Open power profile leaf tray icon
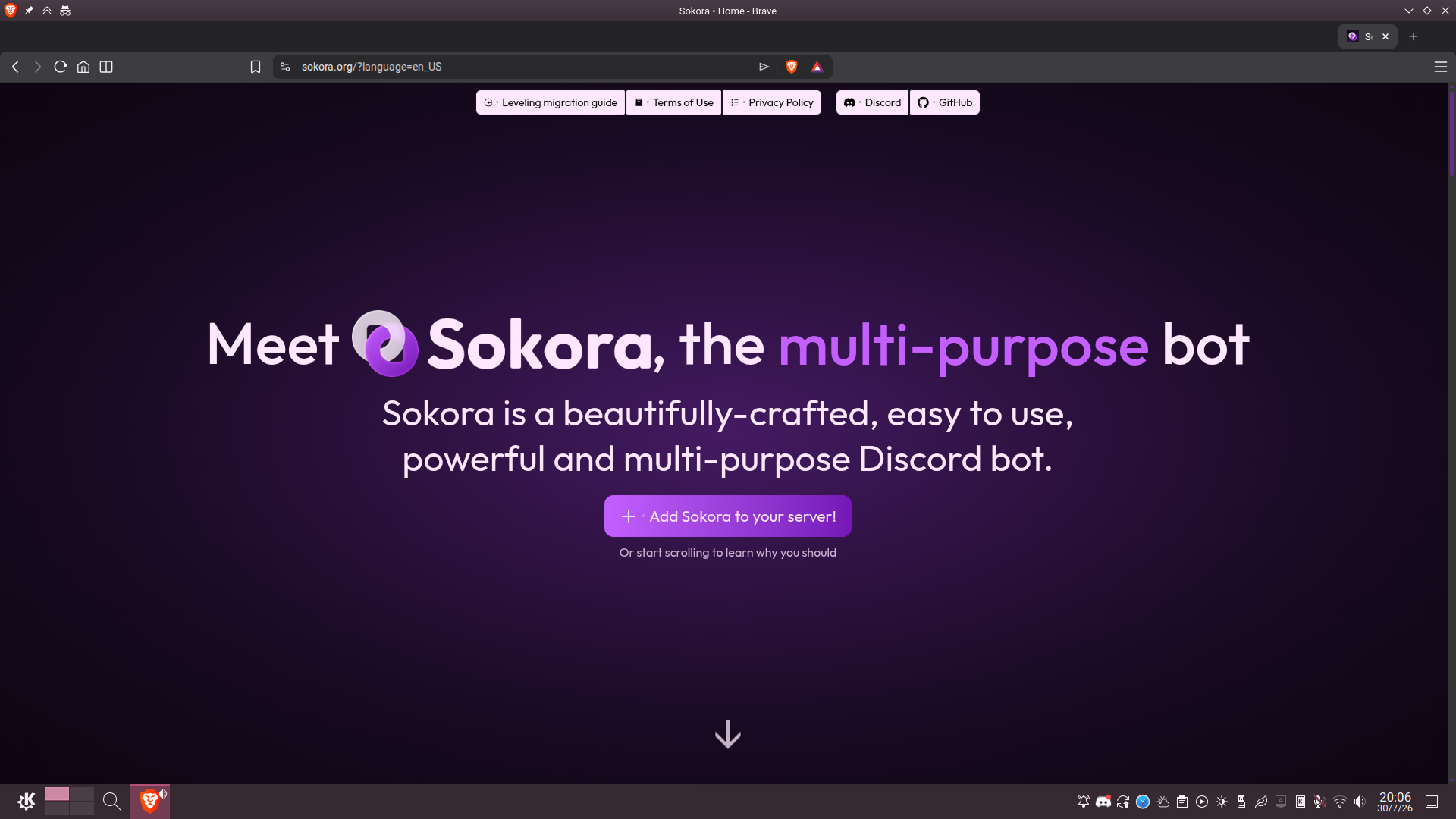The height and width of the screenshot is (819, 1456). click(x=1261, y=802)
